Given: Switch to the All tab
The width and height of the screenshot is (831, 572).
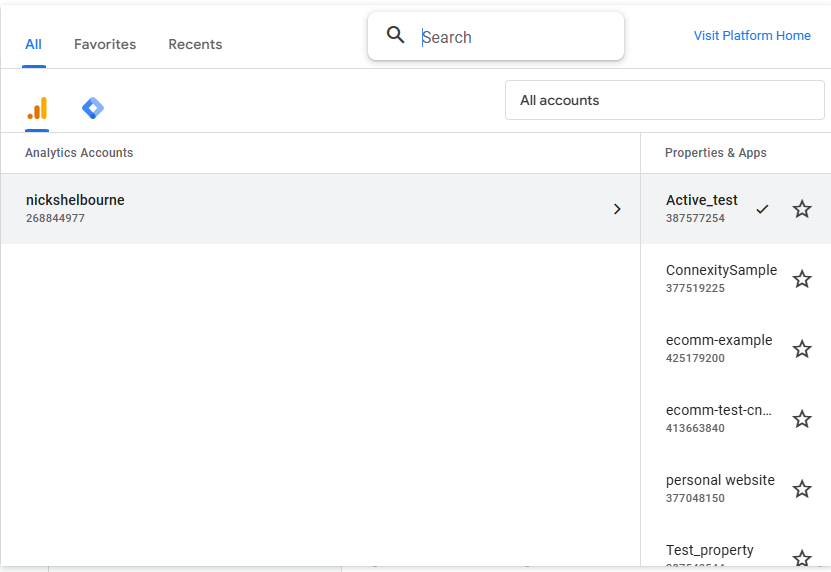Looking at the screenshot, I should (x=33, y=45).
